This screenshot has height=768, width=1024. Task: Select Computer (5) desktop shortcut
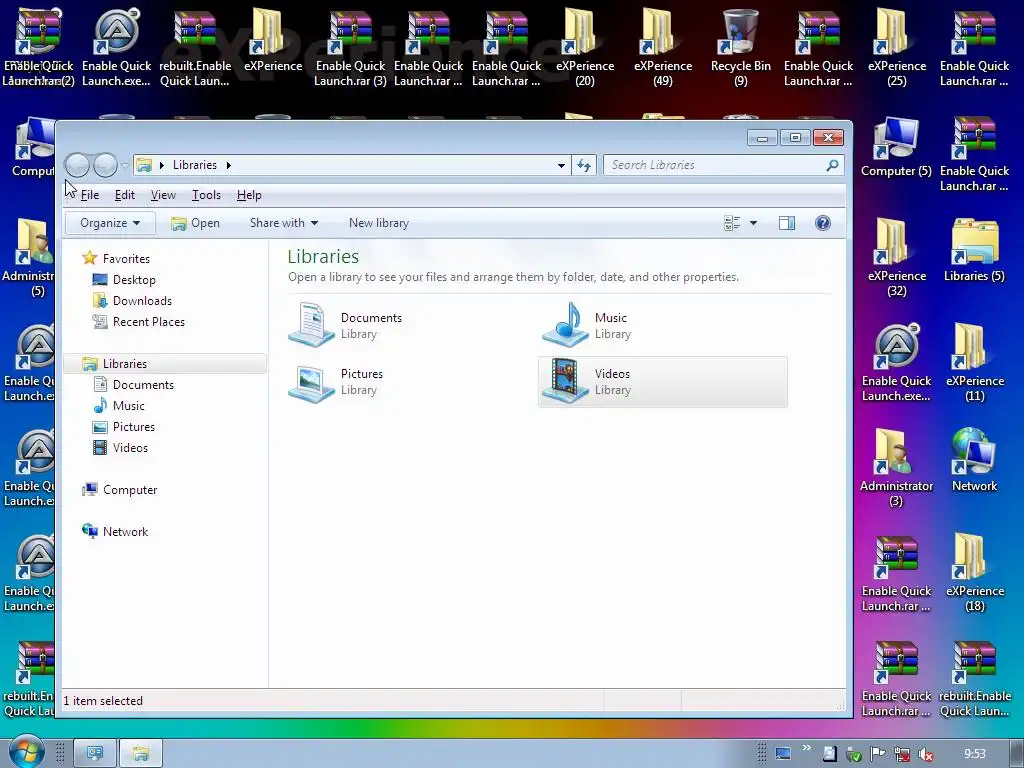(896, 147)
